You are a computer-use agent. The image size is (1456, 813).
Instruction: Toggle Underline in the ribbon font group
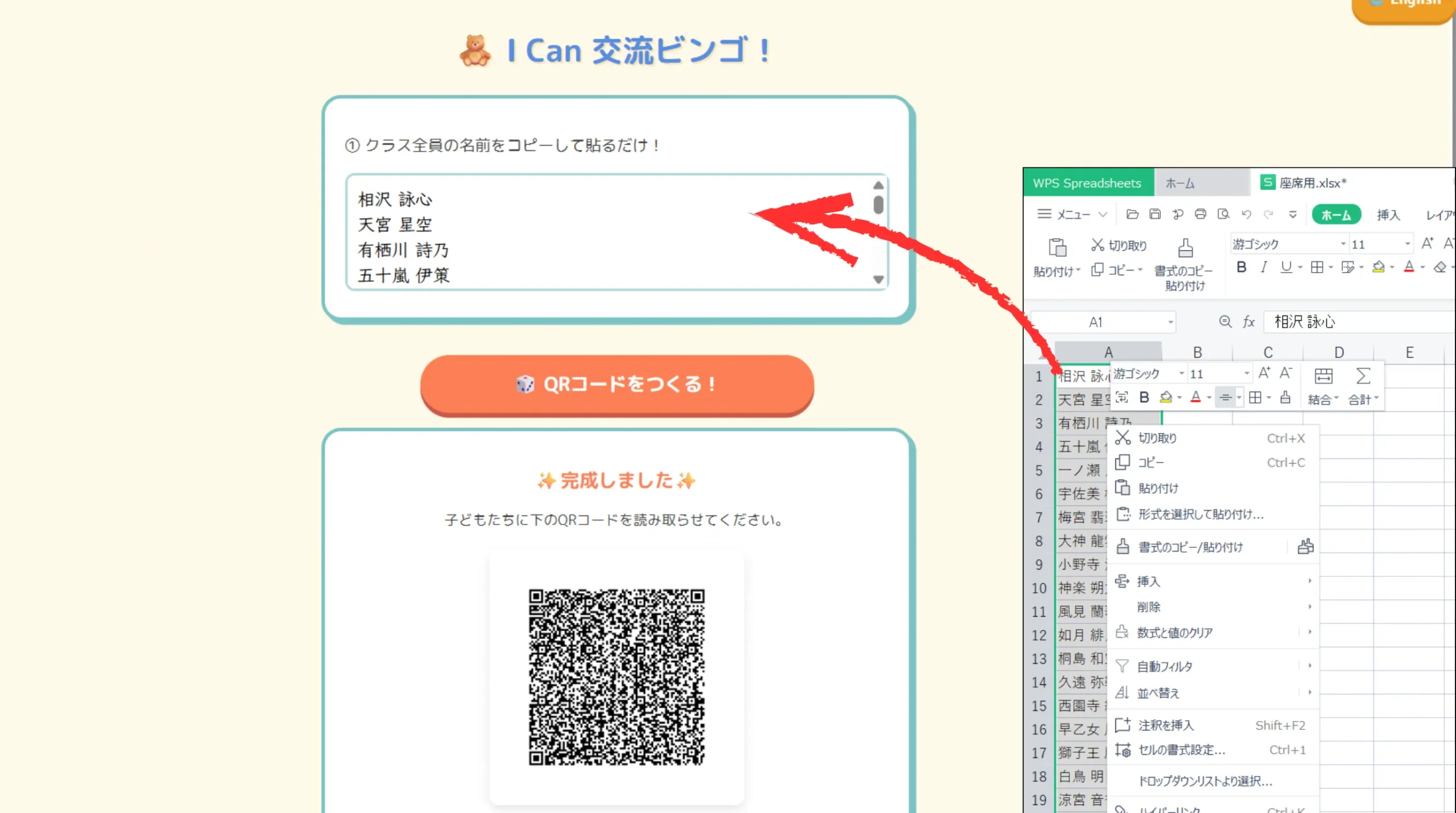click(1286, 267)
